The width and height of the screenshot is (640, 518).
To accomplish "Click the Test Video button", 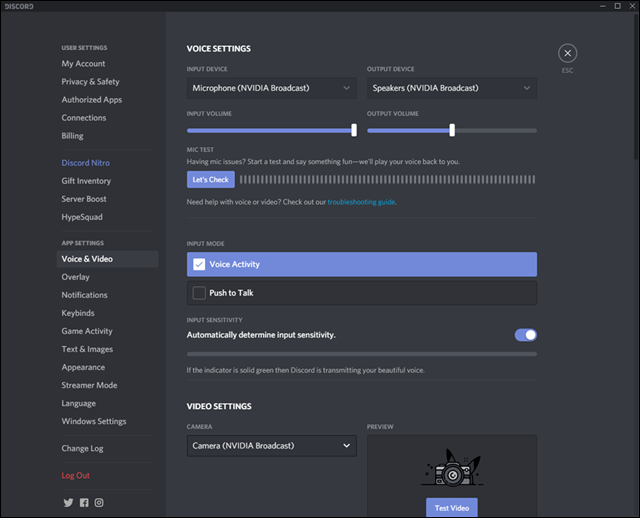I will point(452,507).
